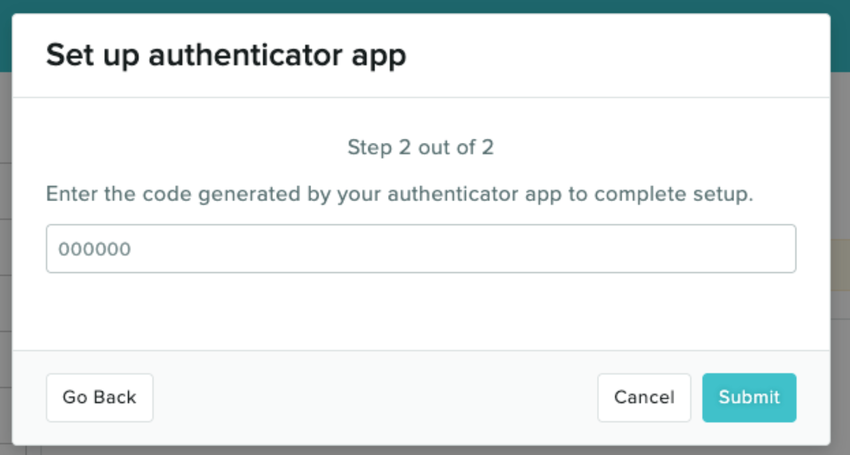Image resolution: width=850 pixels, height=455 pixels.
Task: Click the "Step 2 out of 2" label
Action: [420, 148]
